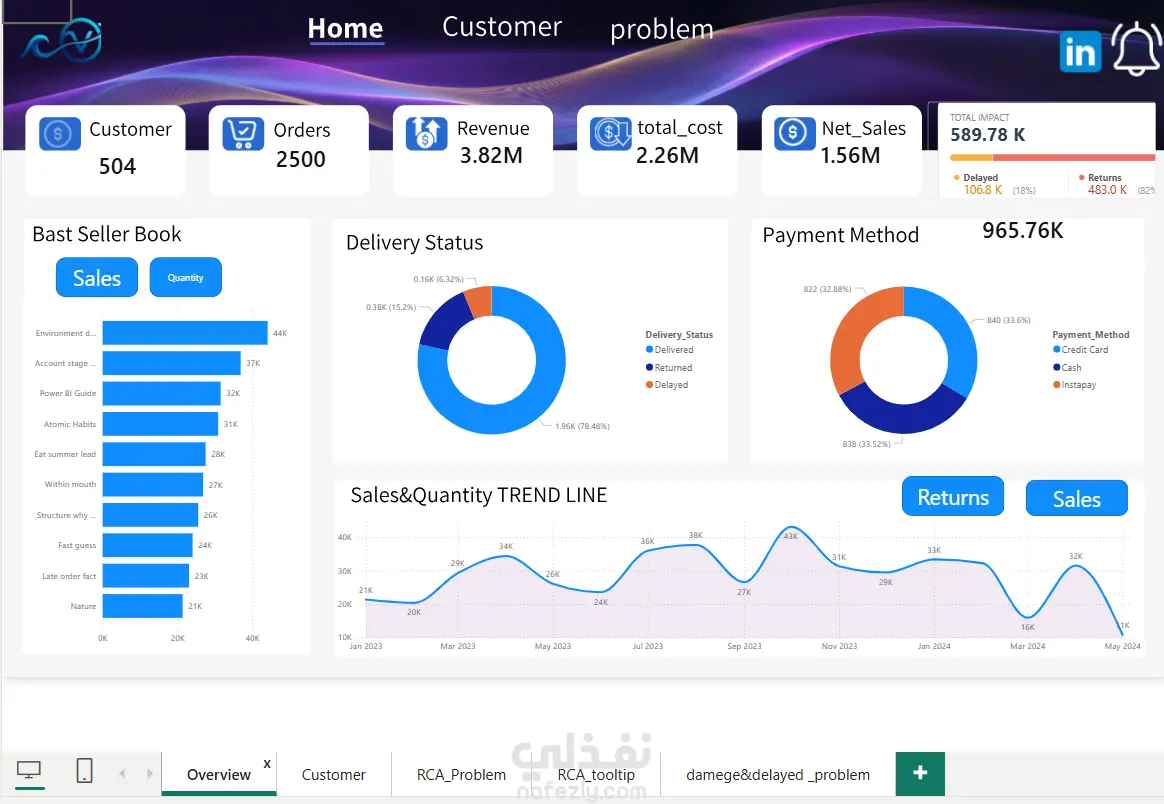Viewport: 1164px width, 804px height.
Task: Click the Returns button on trend line
Action: click(x=953, y=497)
